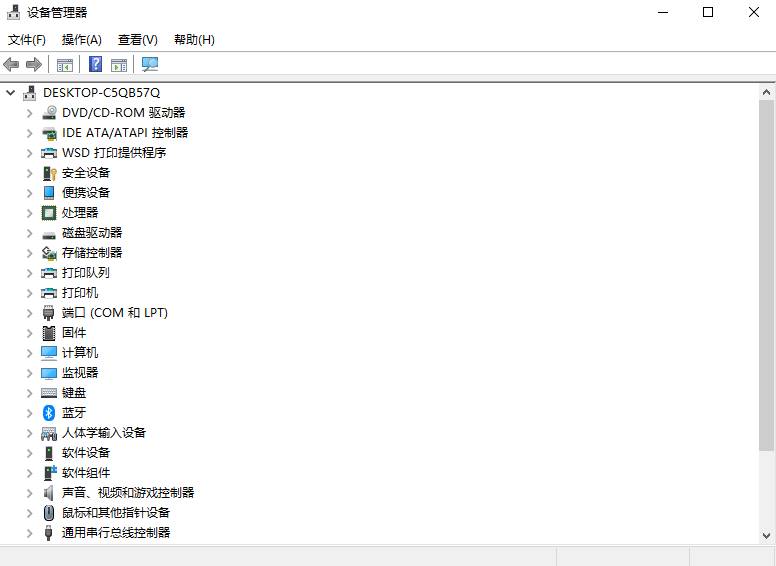Select the DESKTOP-C5QB57Q computer name
Viewport: 776px width, 566px height.
101,93
